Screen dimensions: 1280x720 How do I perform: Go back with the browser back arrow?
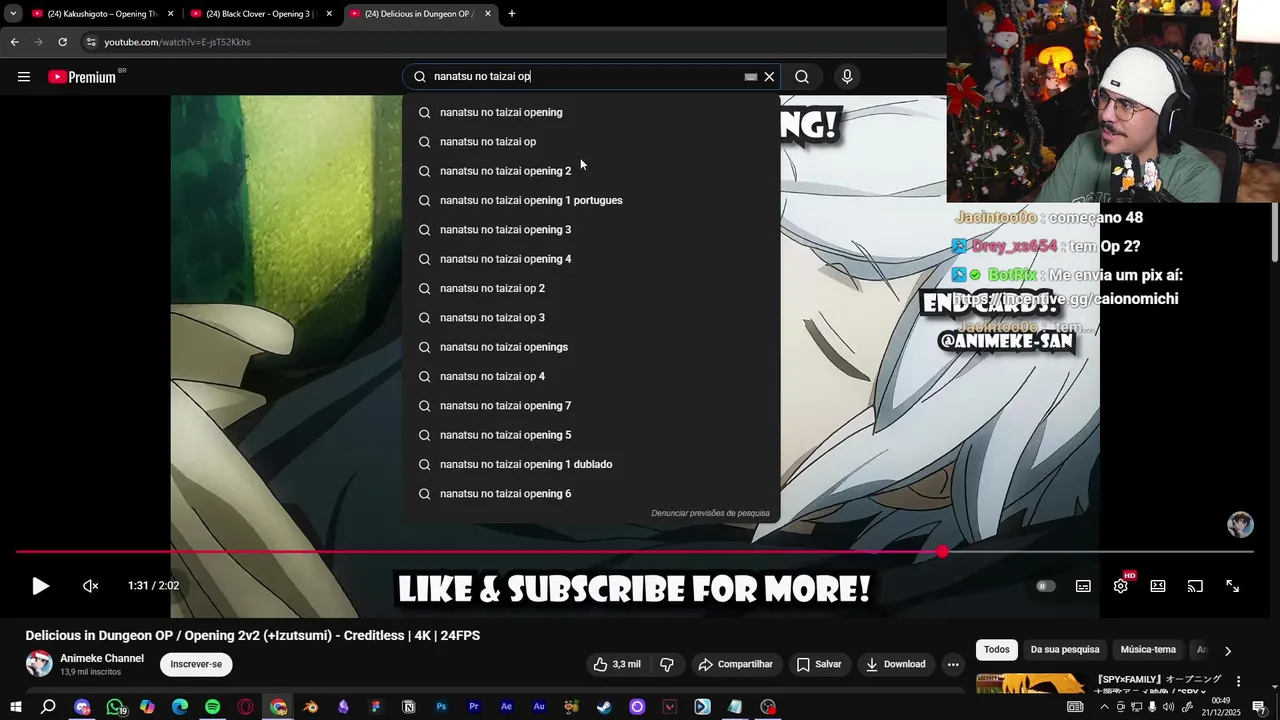[14, 42]
